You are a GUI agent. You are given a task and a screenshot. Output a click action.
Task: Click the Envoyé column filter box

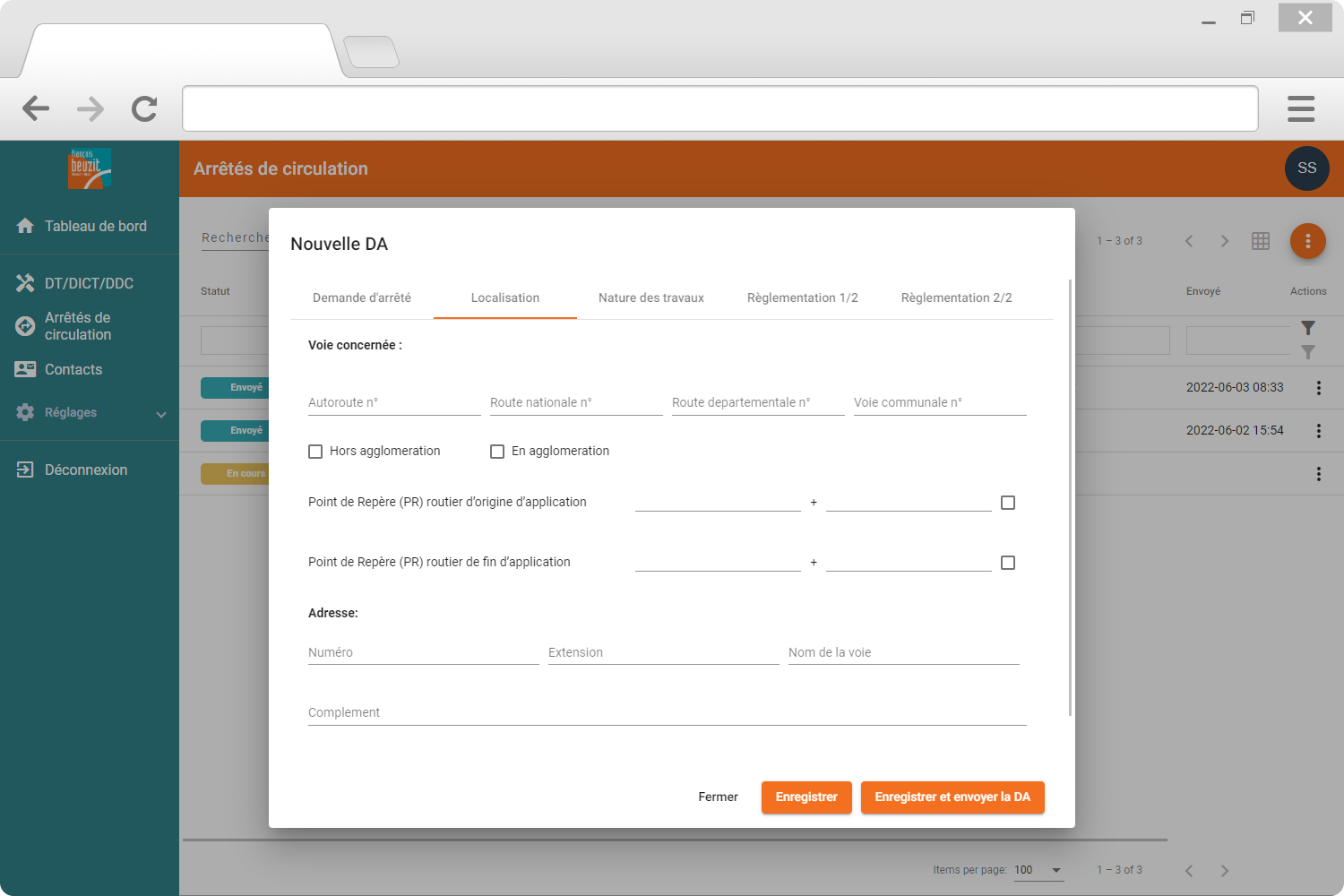tap(1238, 340)
